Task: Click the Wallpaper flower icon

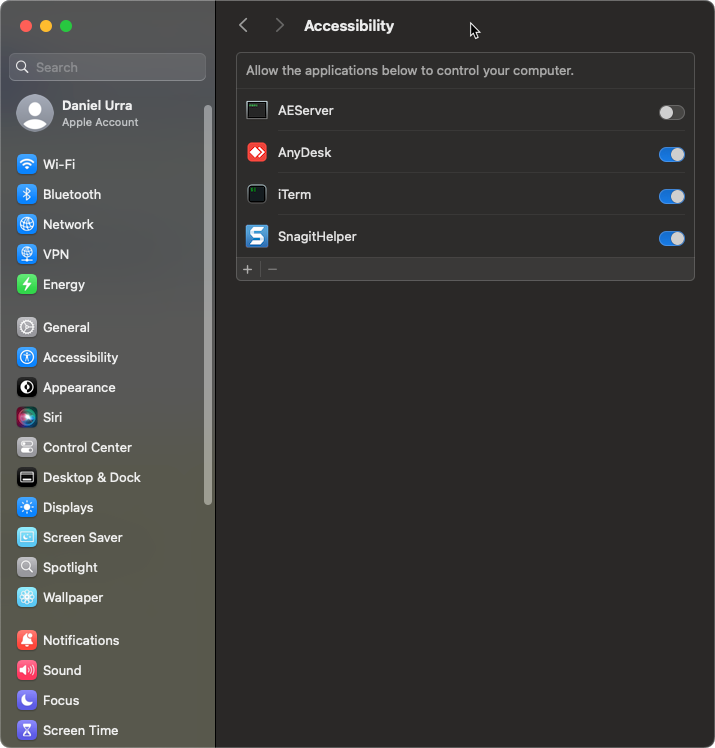Action: pyautogui.click(x=27, y=598)
